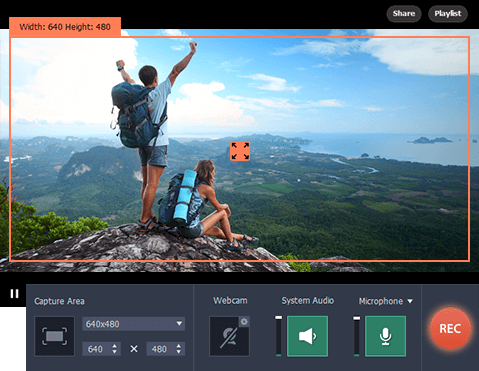The height and width of the screenshot is (371, 479).
Task: Open the Playlist button
Action: (x=448, y=14)
